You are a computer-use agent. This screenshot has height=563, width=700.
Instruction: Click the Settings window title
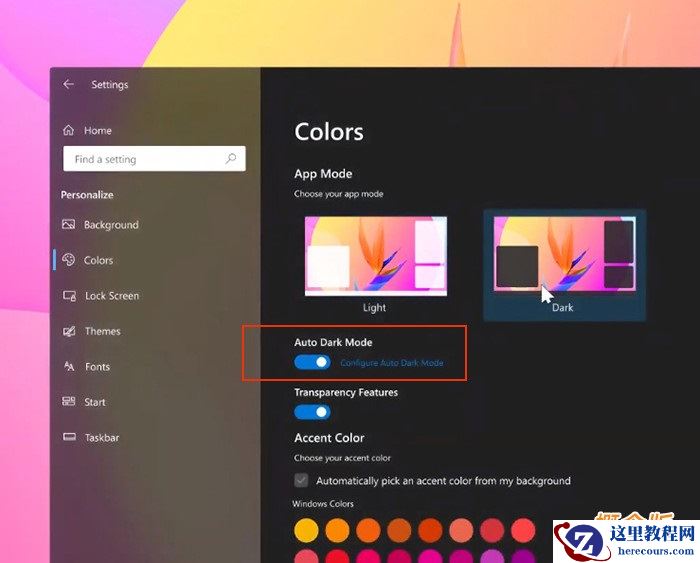110,84
